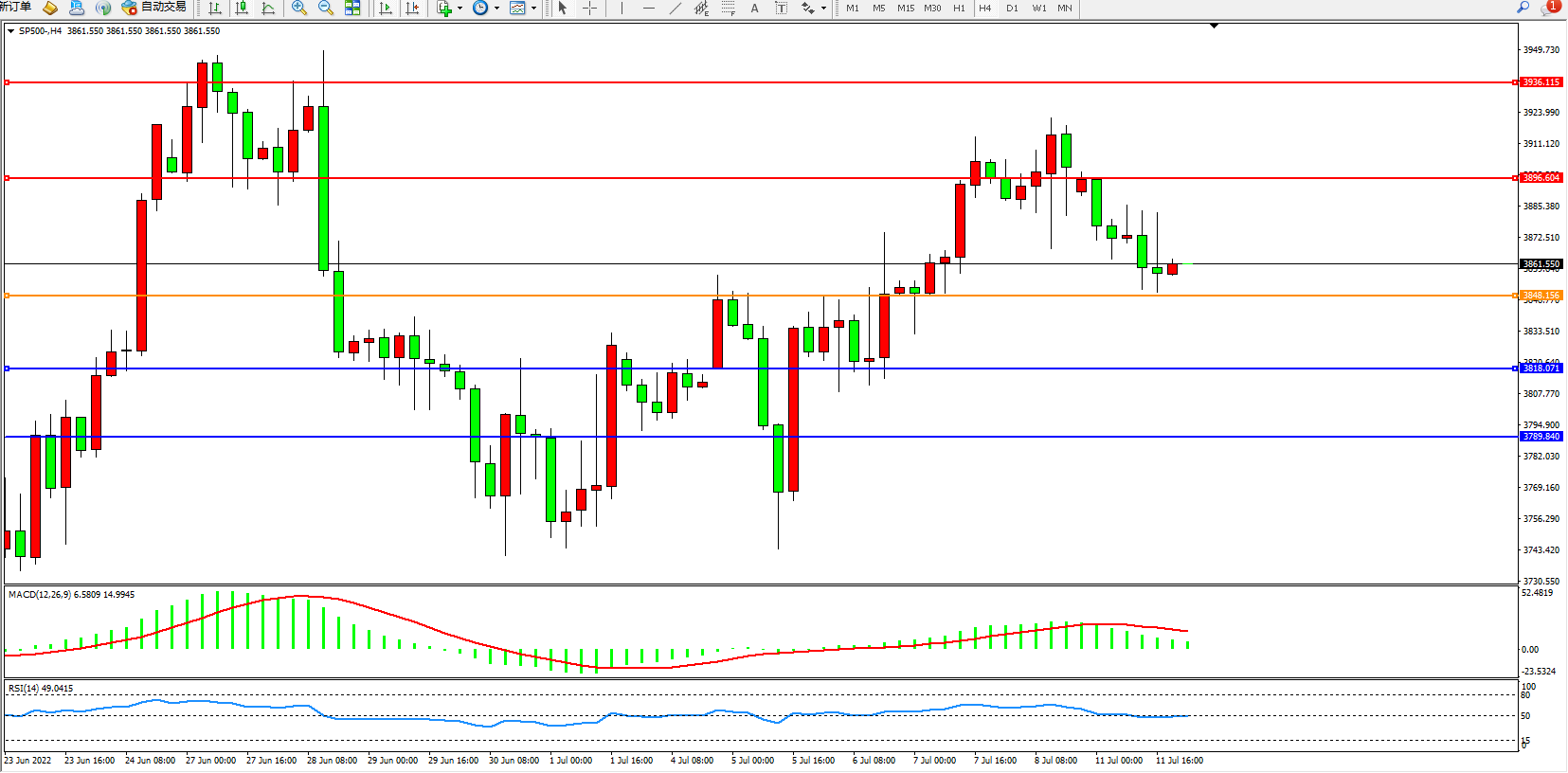Click the orange 3848 price level label
The width and height of the screenshot is (1568, 773).
click(1541, 296)
